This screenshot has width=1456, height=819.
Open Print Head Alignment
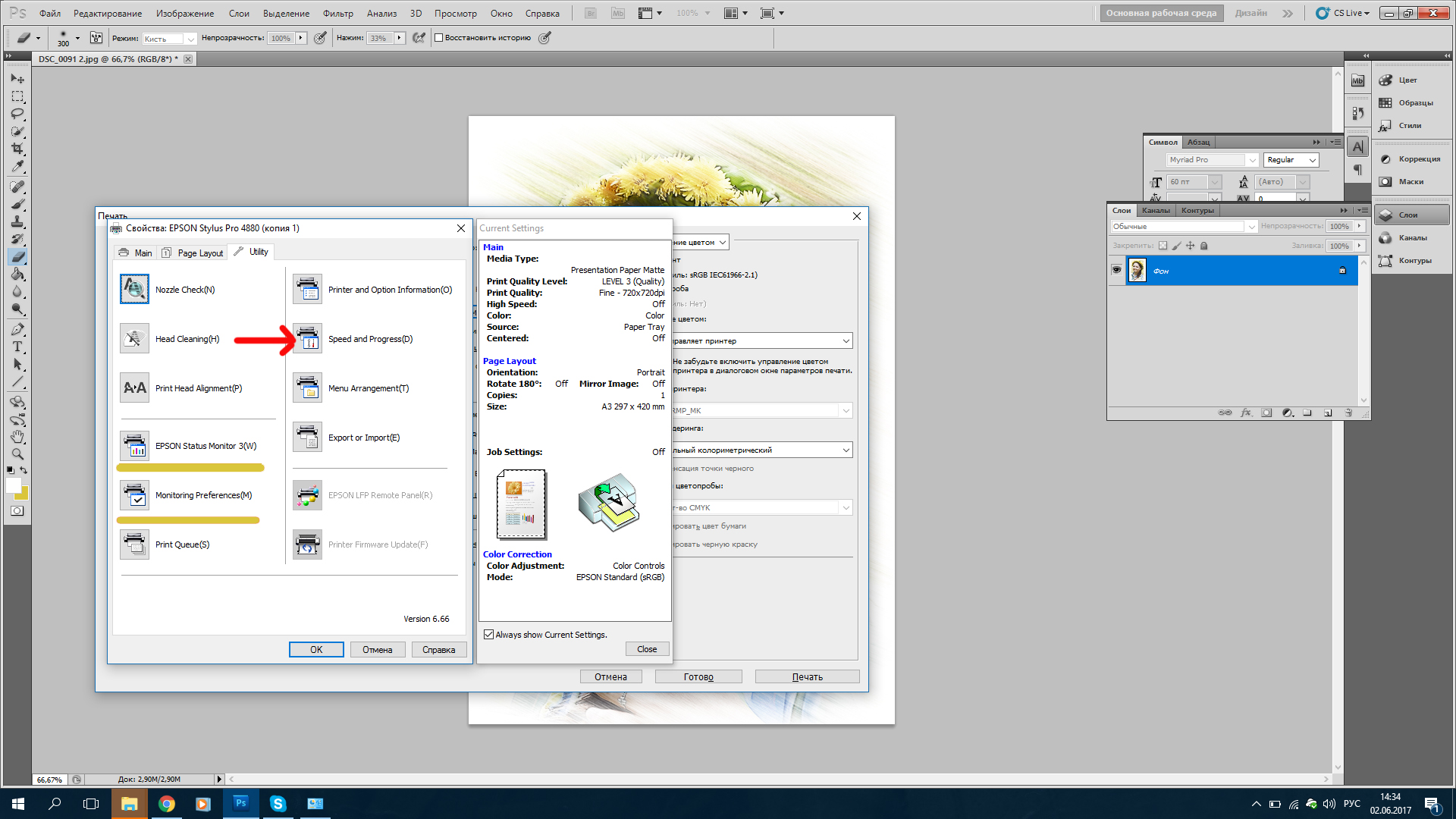(134, 388)
